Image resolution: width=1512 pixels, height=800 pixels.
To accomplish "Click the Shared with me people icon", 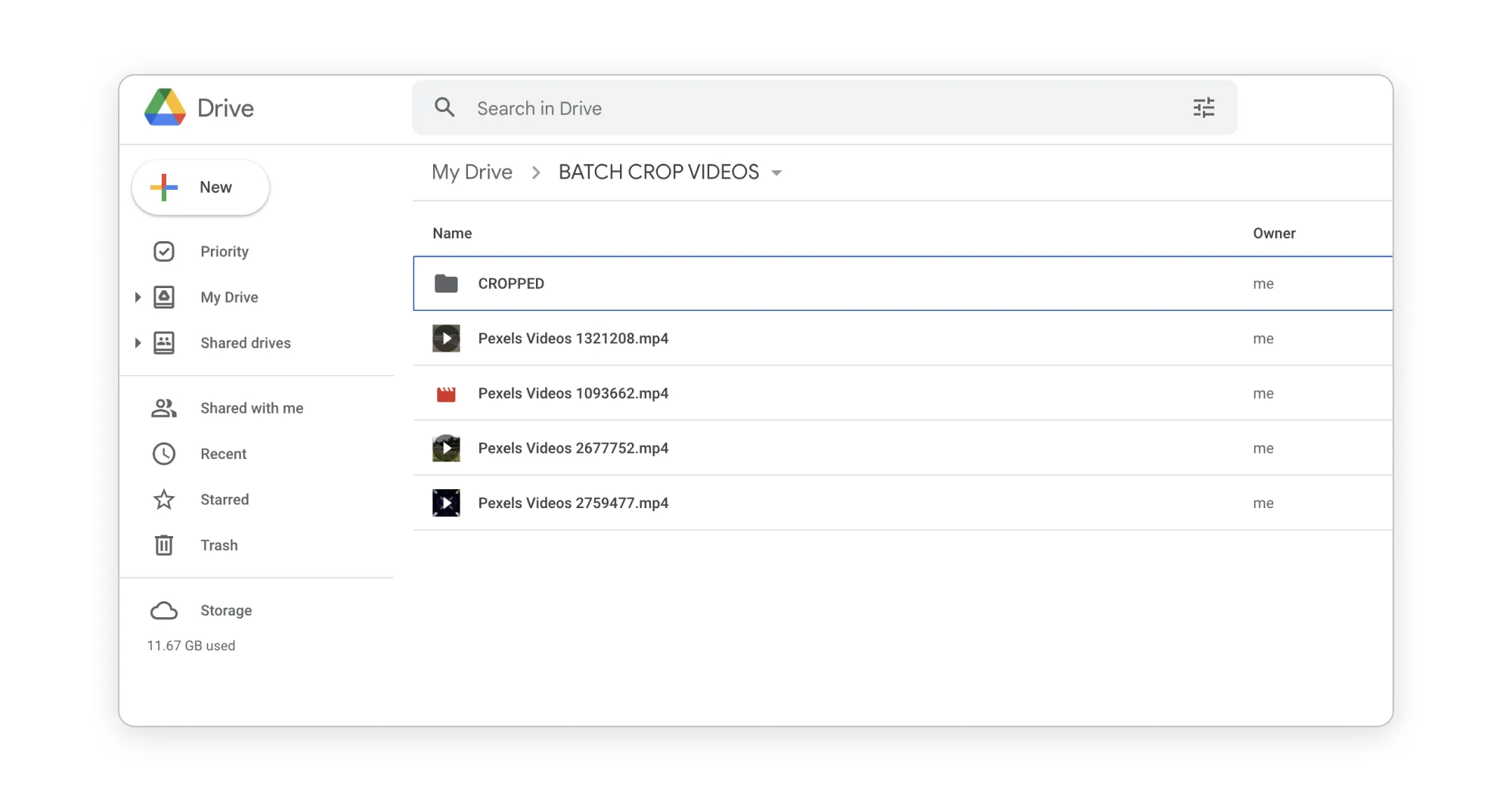I will coord(164,408).
